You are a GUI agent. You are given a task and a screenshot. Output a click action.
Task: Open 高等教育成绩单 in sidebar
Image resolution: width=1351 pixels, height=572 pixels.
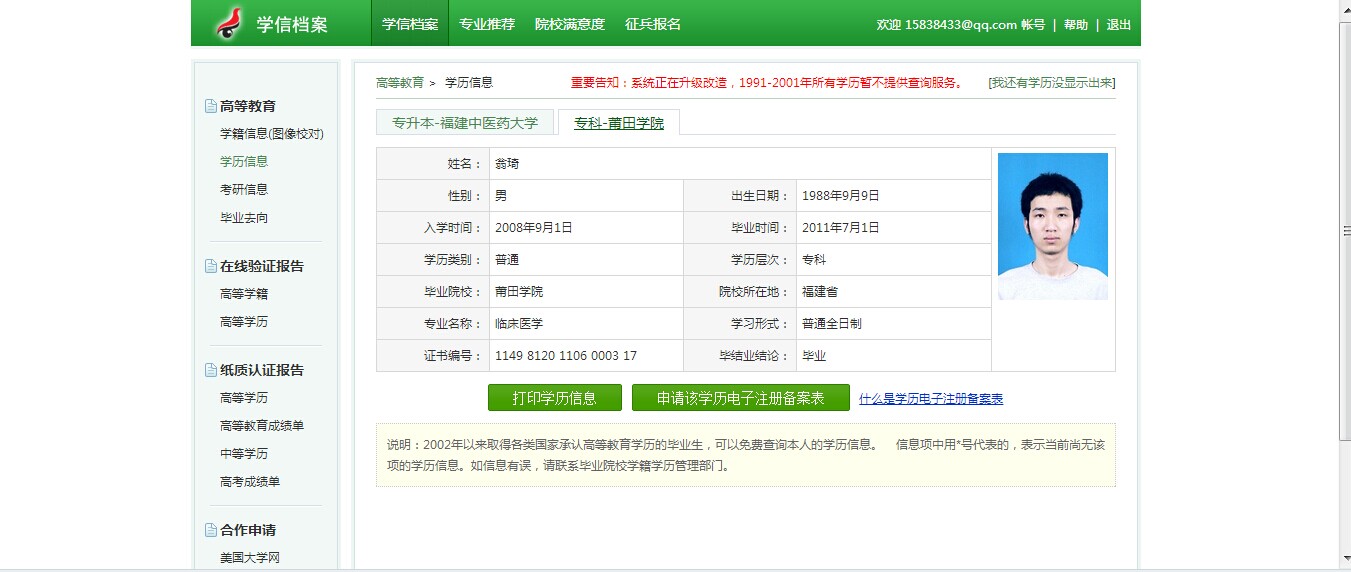click(x=262, y=426)
